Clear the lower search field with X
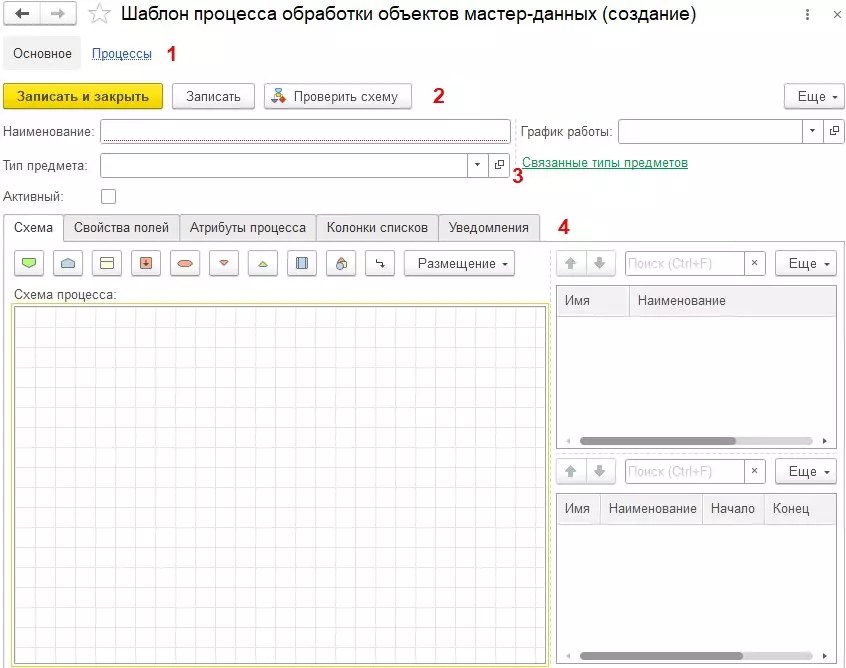846x668 pixels. tap(754, 471)
